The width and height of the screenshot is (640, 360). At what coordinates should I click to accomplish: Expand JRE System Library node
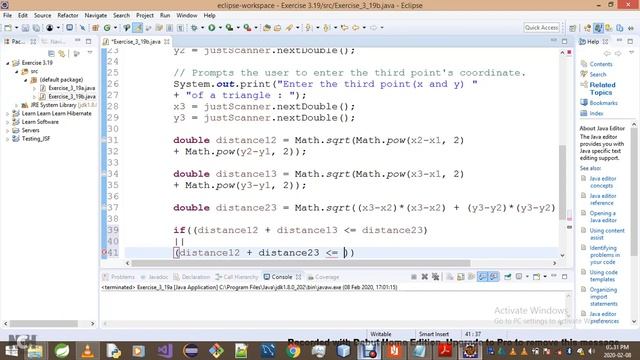[16, 105]
